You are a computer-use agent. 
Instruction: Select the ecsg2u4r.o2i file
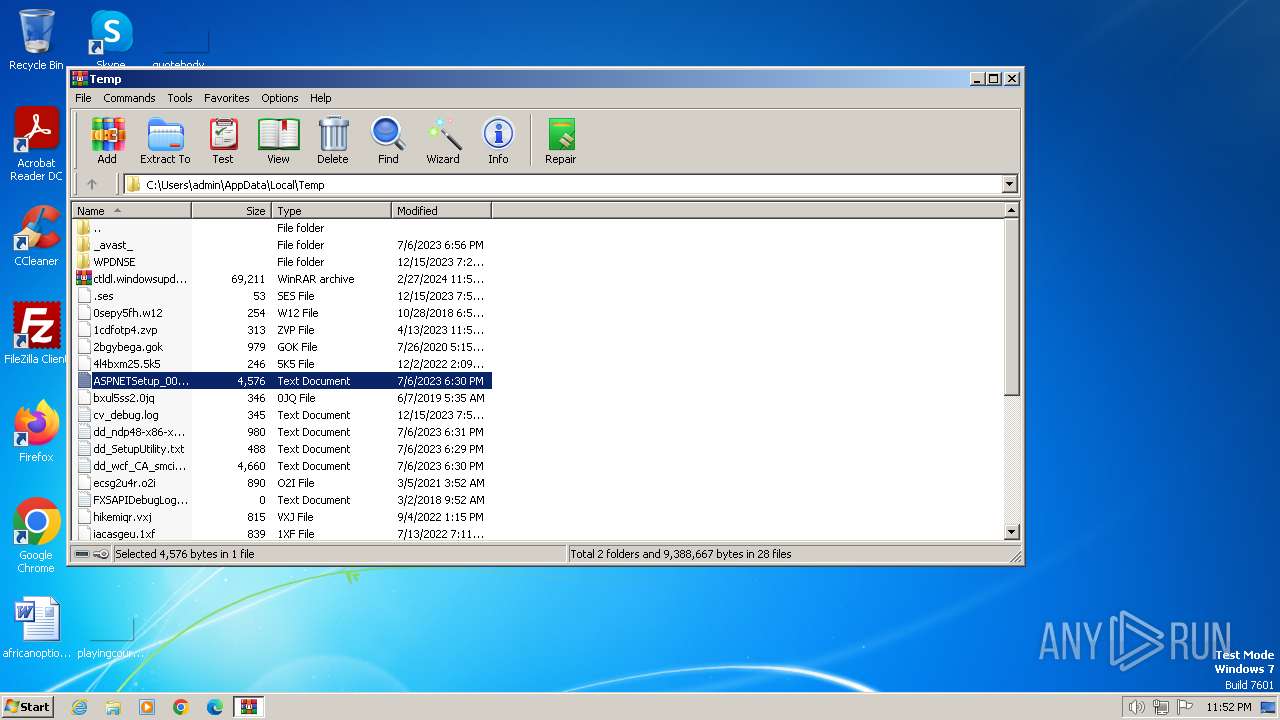click(282, 483)
